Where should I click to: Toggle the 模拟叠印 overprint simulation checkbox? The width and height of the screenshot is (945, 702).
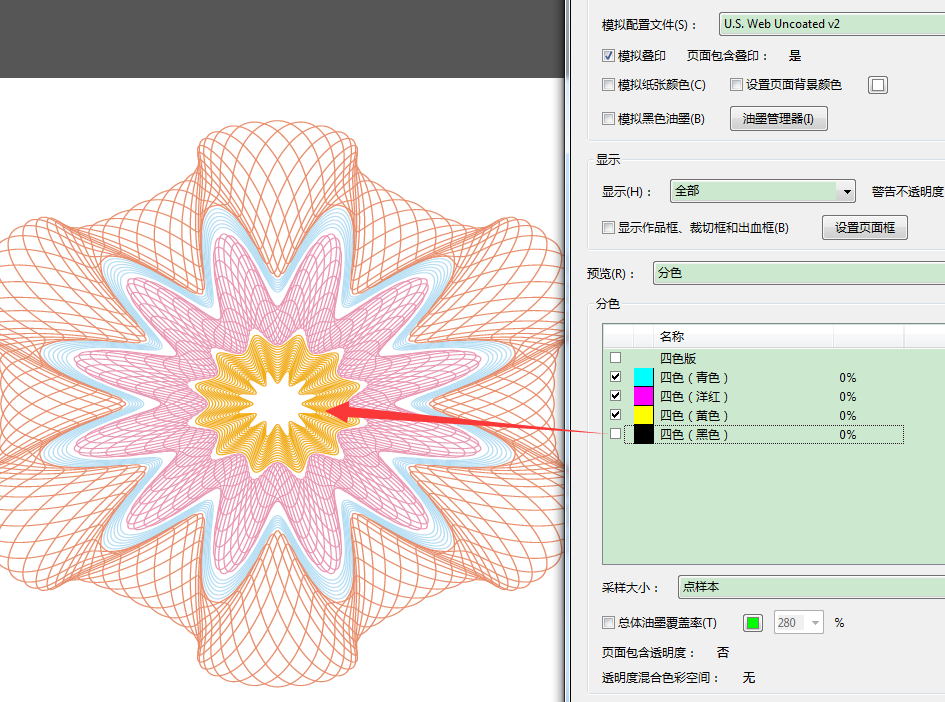pos(608,55)
